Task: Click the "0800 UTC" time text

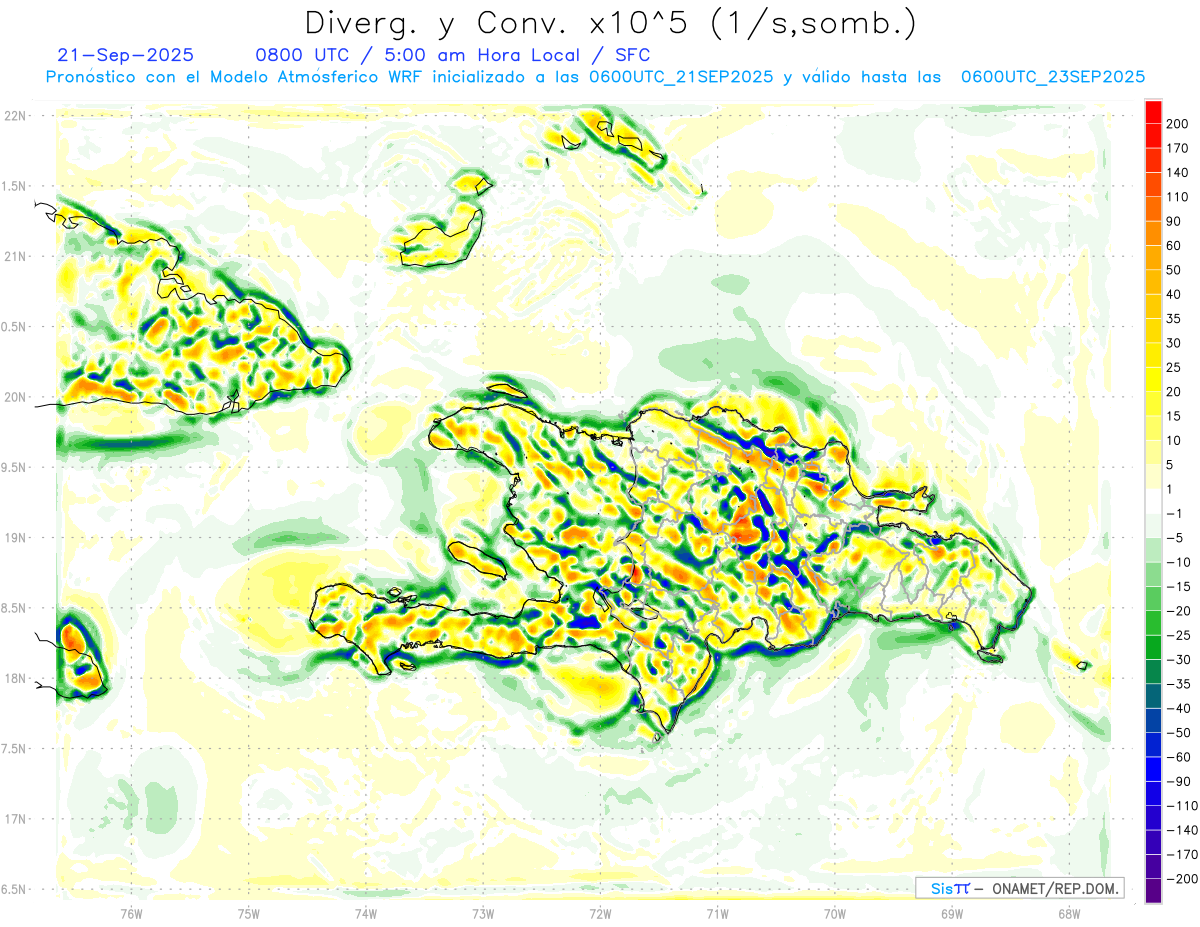Action: 302,55
